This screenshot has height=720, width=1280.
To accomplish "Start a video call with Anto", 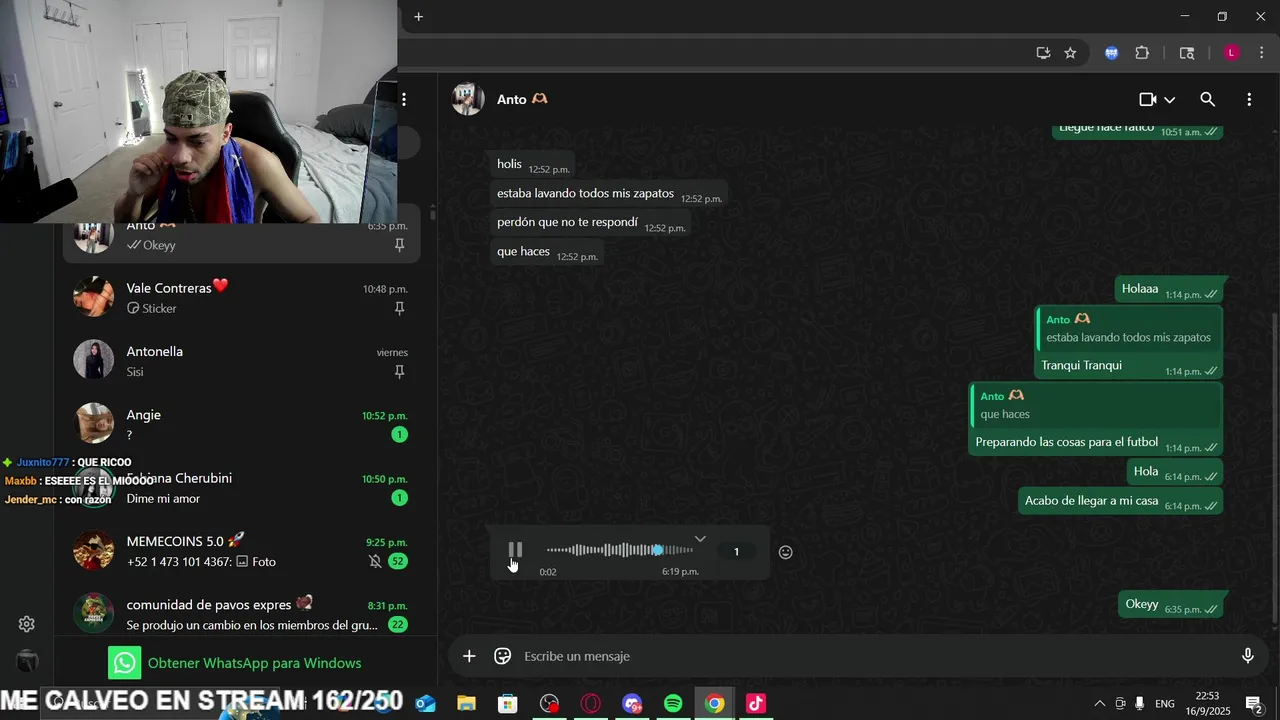I will click(1148, 99).
